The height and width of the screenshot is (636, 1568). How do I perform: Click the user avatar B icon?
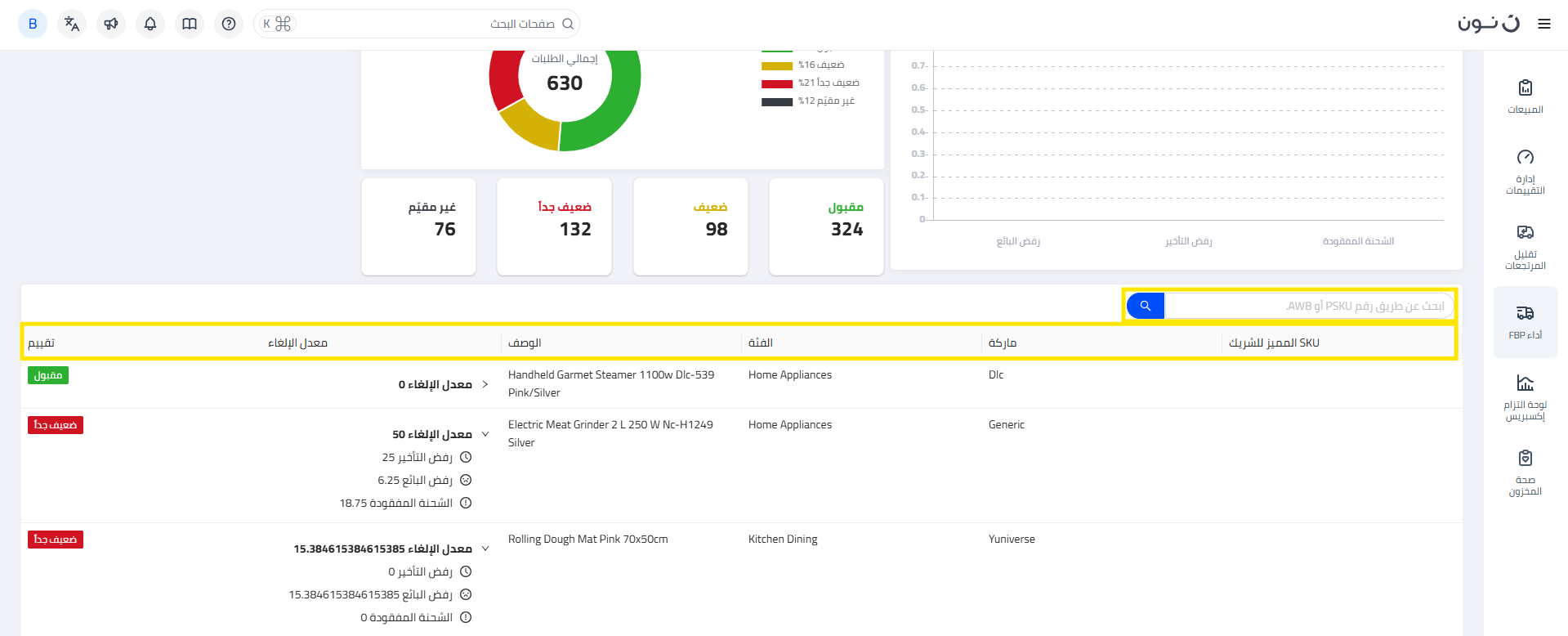33,24
